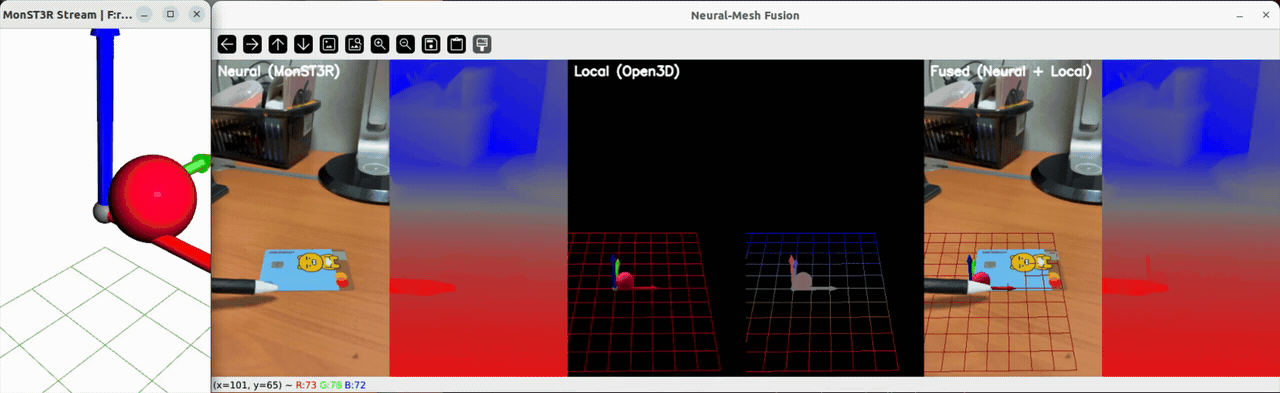Click the Fused (Neural + Local) label
1280x393 pixels.
pos(1011,72)
